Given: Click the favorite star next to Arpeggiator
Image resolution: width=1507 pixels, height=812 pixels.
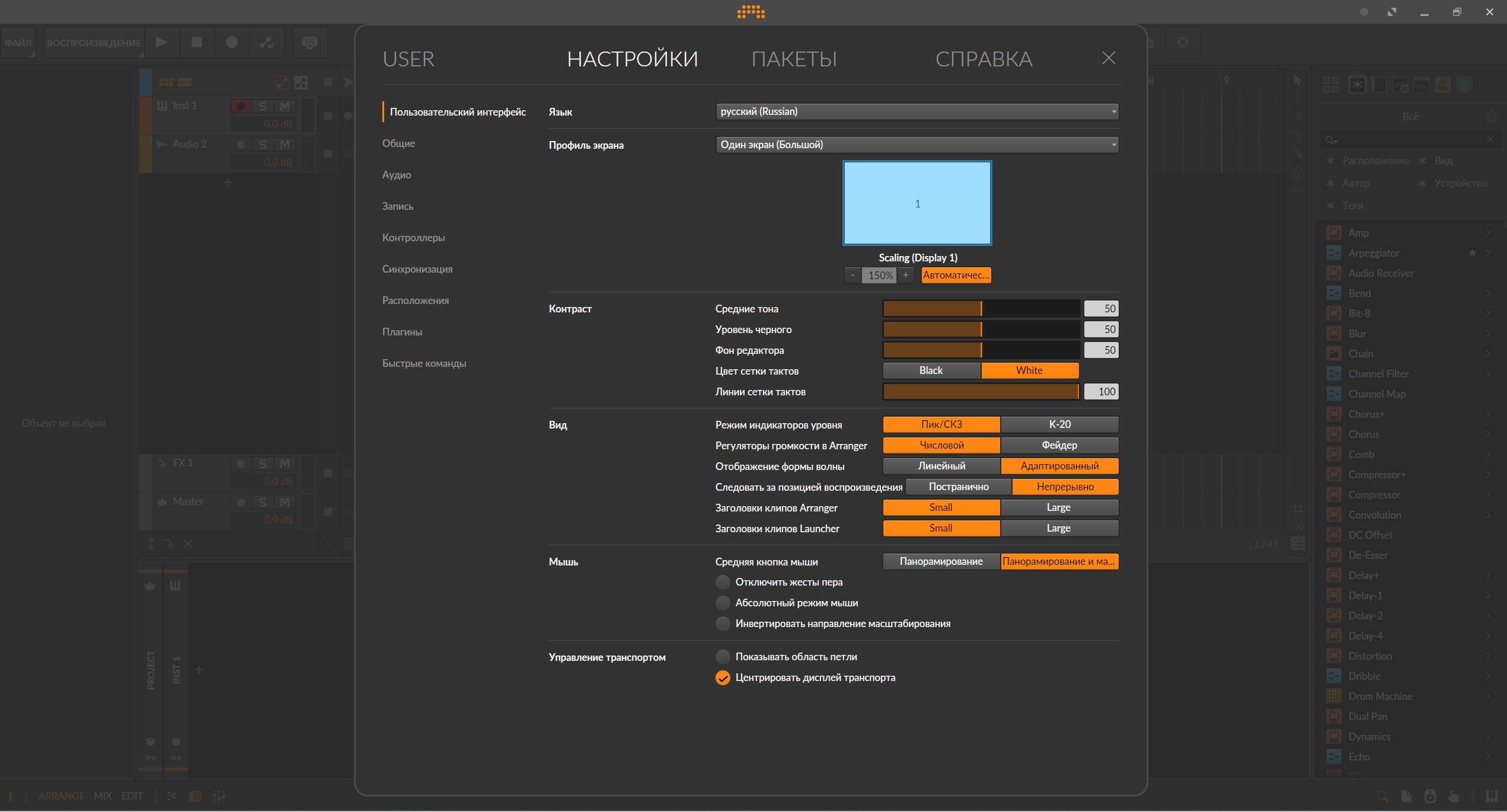Looking at the screenshot, I should [x=1472, y=253].
